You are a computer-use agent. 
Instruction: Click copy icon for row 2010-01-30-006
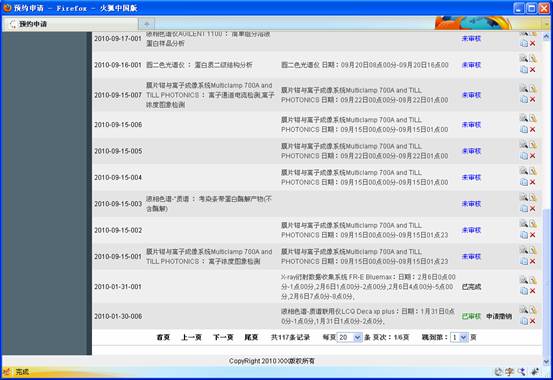tap(524, 321)
